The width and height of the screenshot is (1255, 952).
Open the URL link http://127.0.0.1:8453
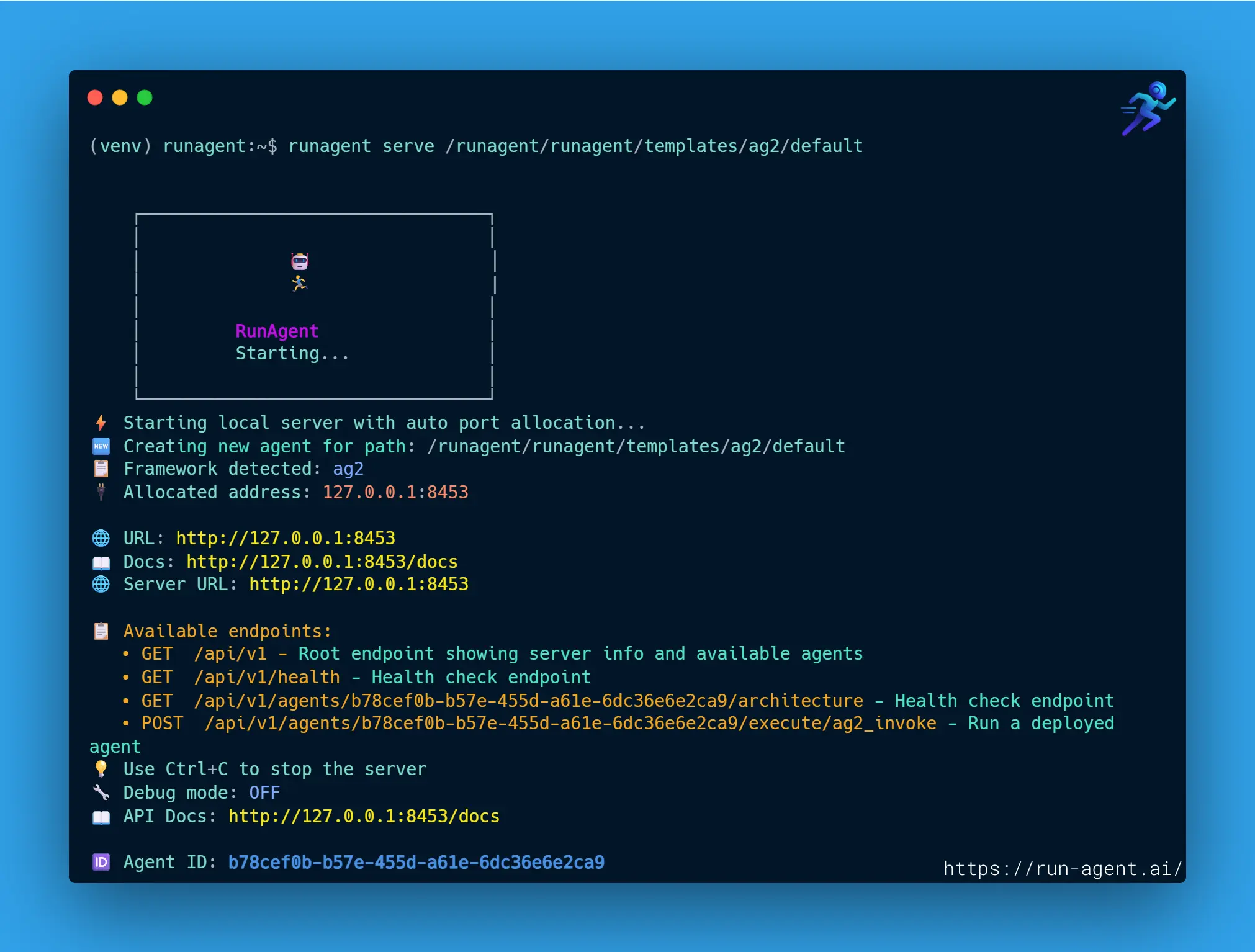point(286,538)
